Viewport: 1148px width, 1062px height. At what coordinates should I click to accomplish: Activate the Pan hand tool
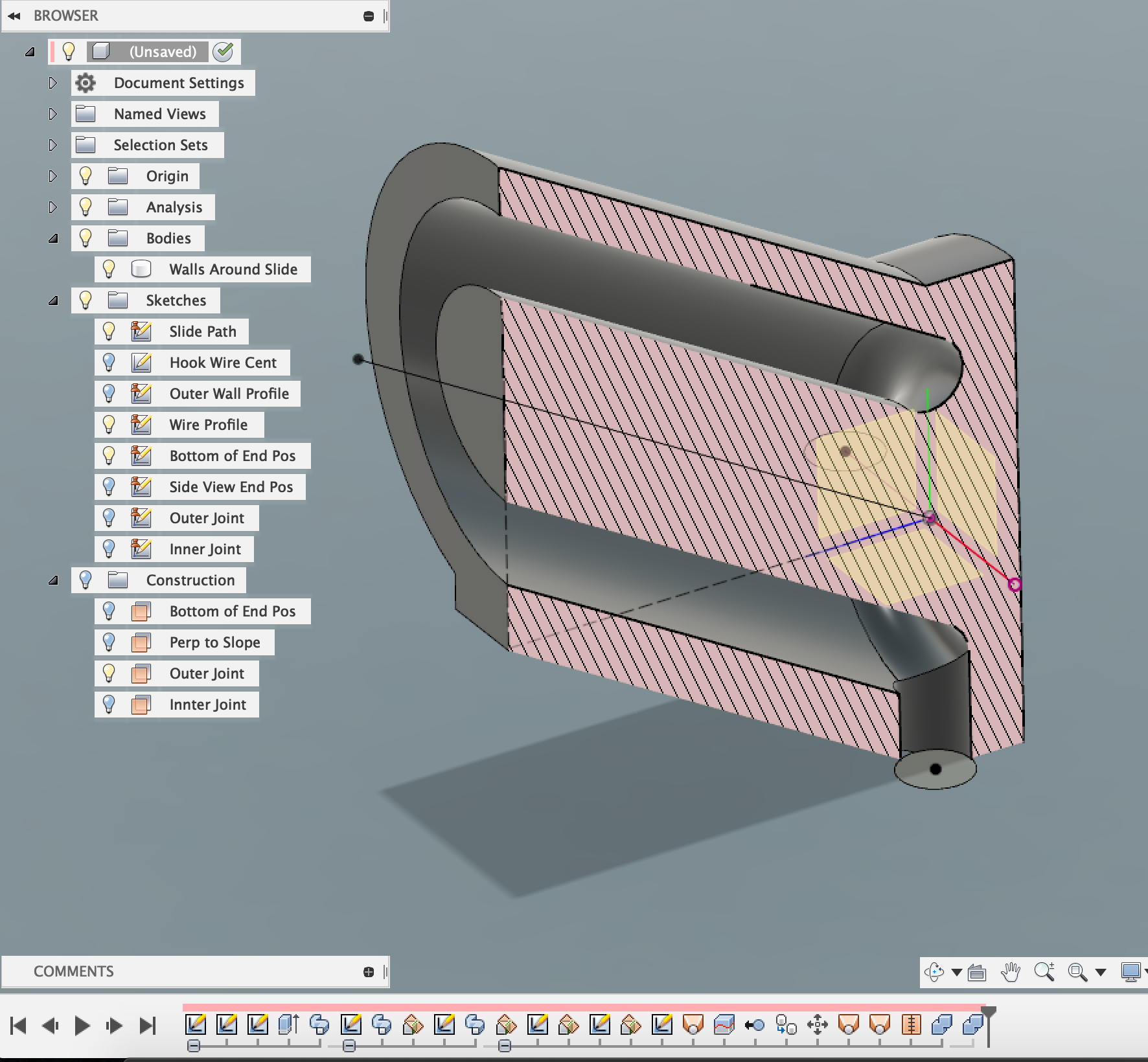[x=1011, y=971]
